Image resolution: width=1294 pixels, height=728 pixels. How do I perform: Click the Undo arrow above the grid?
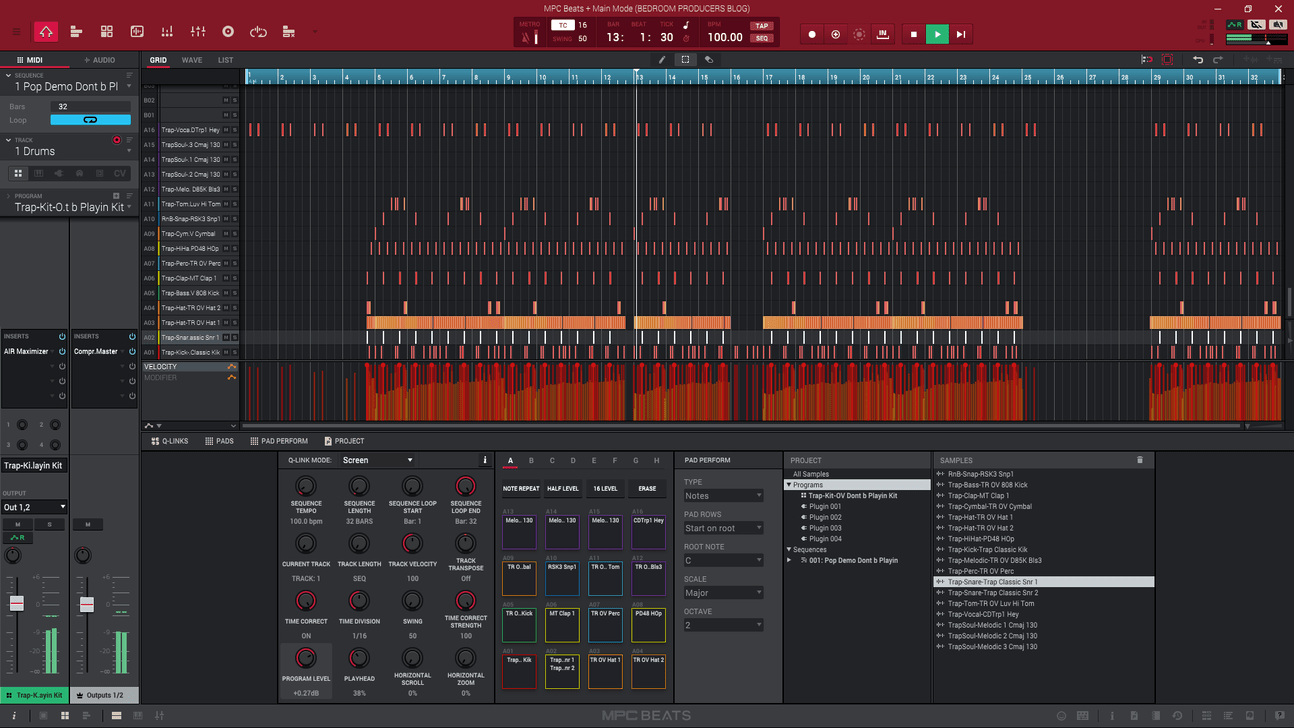(1198, 59)
